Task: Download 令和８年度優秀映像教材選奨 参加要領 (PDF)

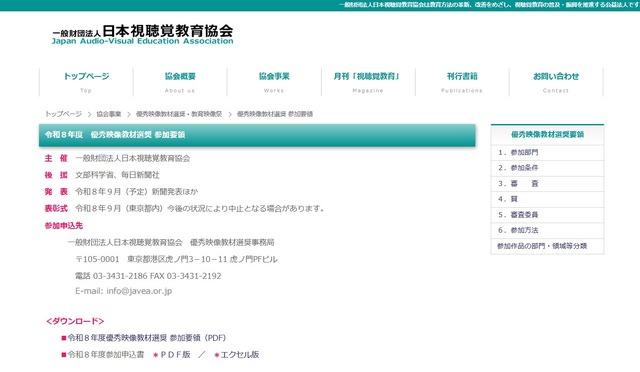Action: click(x=147, y=338)
